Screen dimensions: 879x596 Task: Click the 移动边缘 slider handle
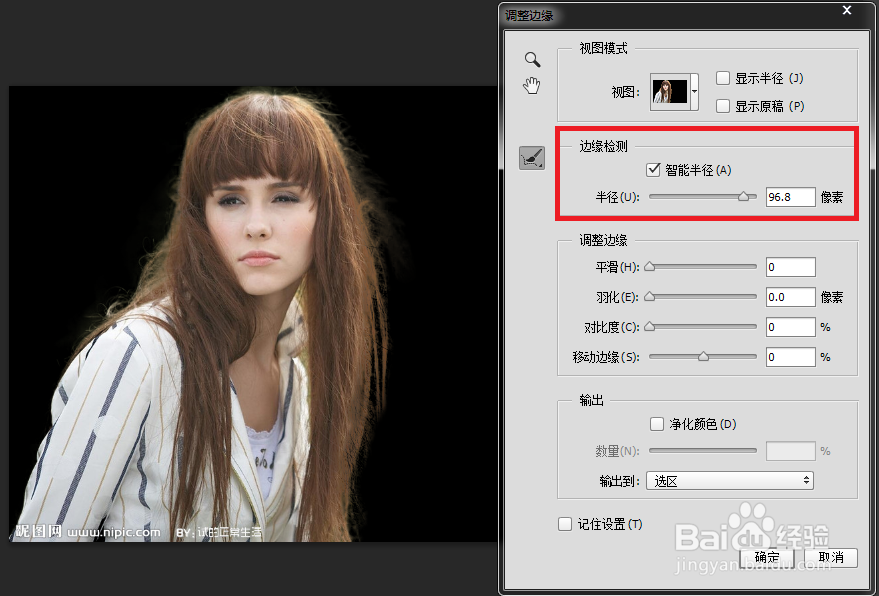703,357
